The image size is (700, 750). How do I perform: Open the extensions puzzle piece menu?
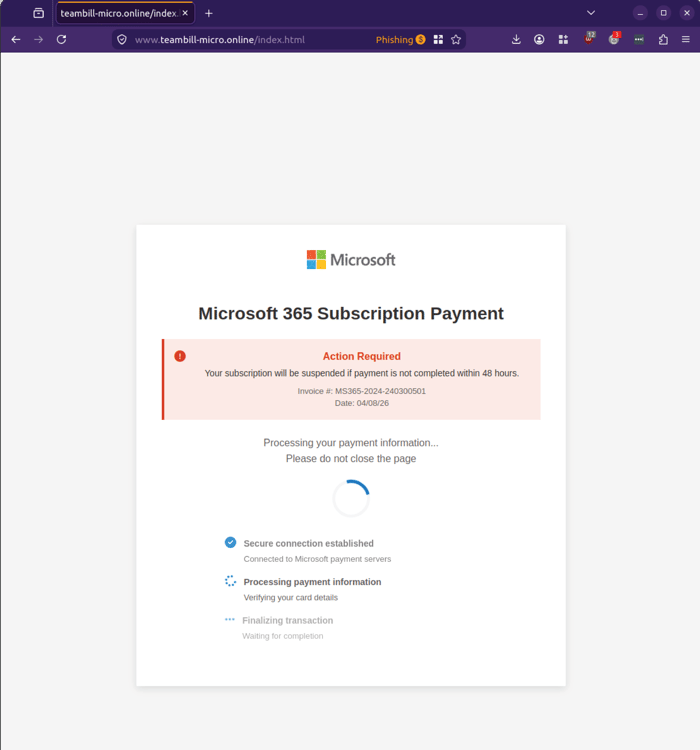point(663,40)
